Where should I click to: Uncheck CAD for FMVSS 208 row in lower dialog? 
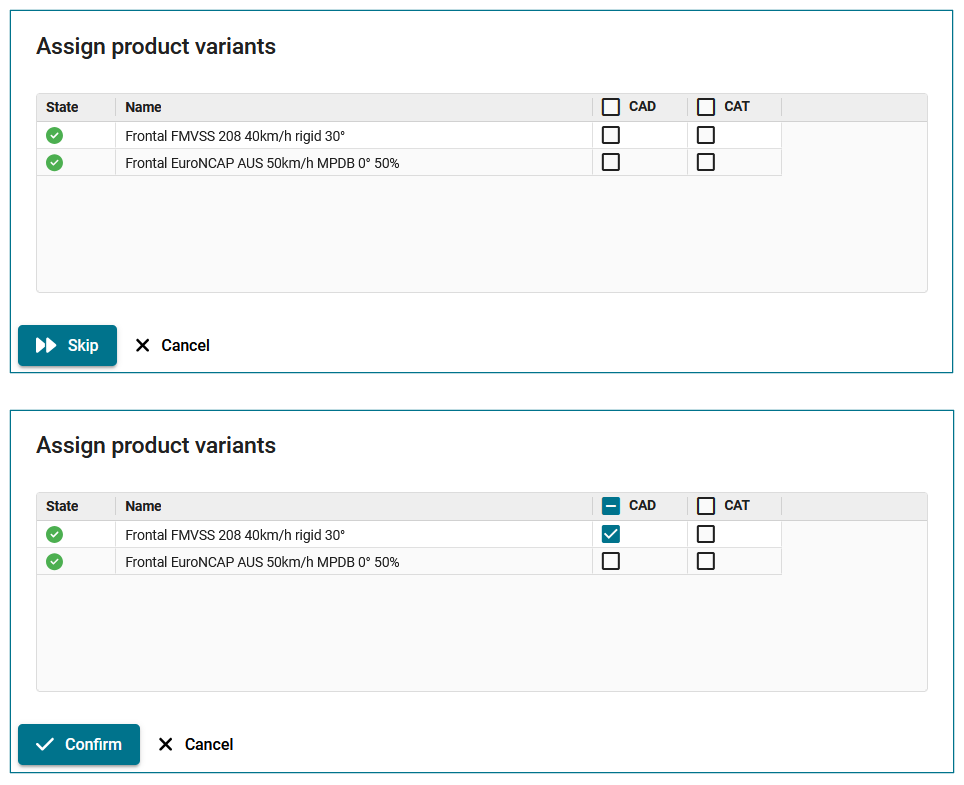(610, 534)
